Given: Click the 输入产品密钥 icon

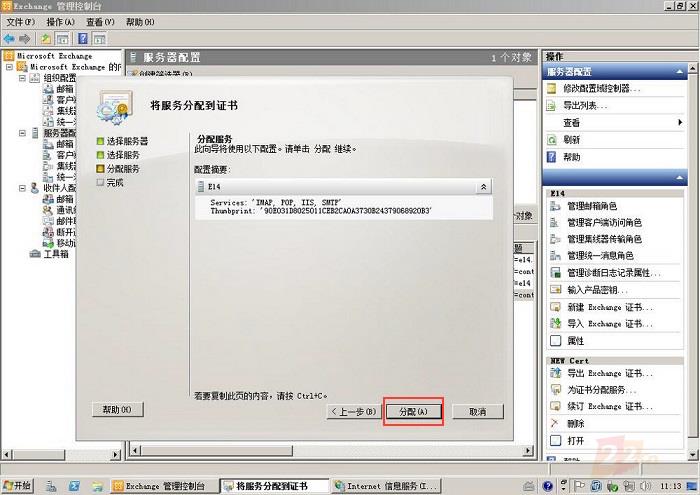Looking at the screenshot, I should click(x=555, y=290).
